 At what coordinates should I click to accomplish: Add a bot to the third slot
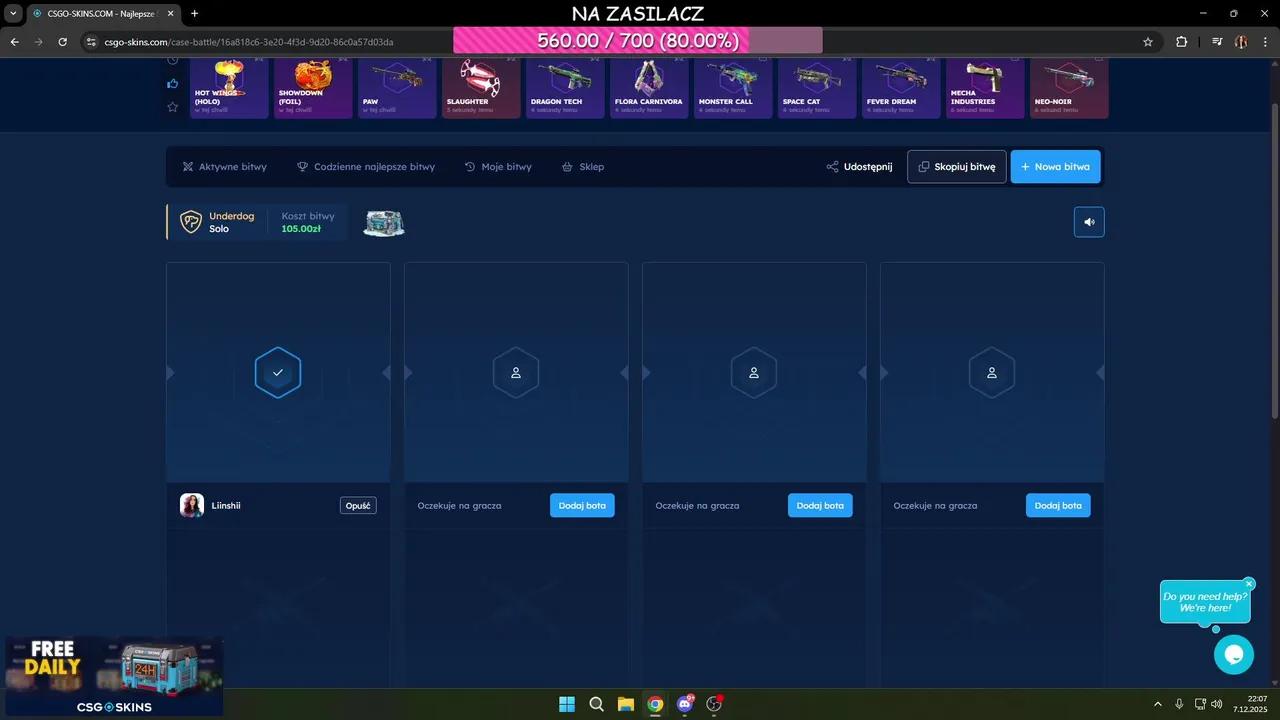tap(820, 506)
